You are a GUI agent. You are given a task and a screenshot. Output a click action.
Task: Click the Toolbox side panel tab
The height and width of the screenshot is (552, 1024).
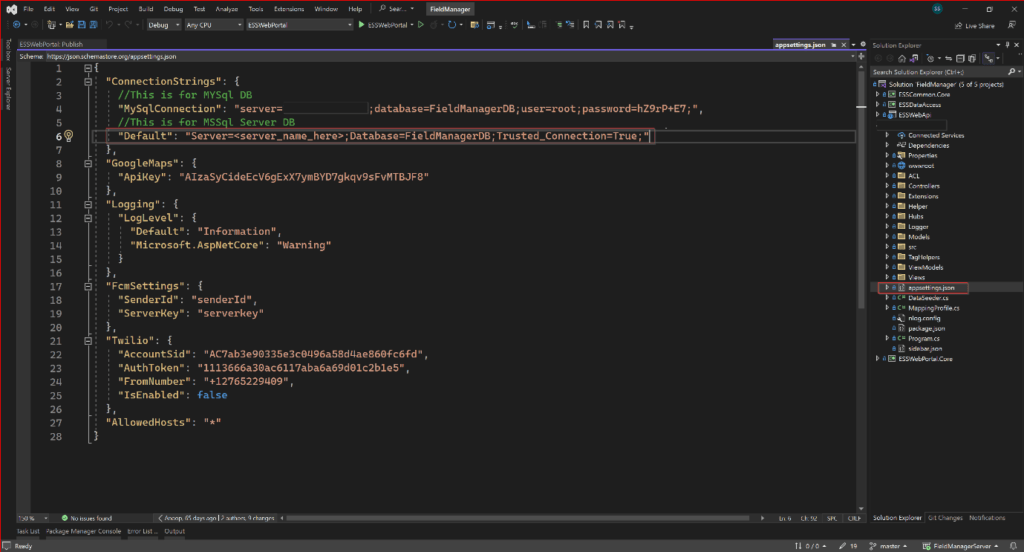click(x=8, y=50)
